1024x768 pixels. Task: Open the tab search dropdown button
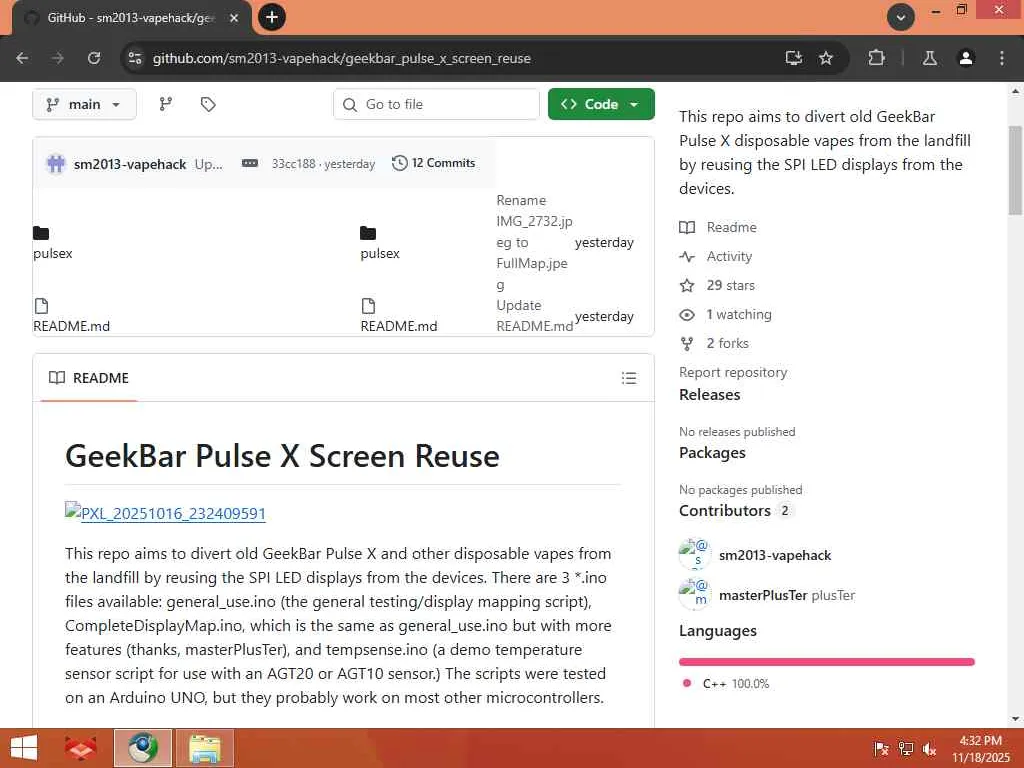pyautogui.click(x=901, y=17)
